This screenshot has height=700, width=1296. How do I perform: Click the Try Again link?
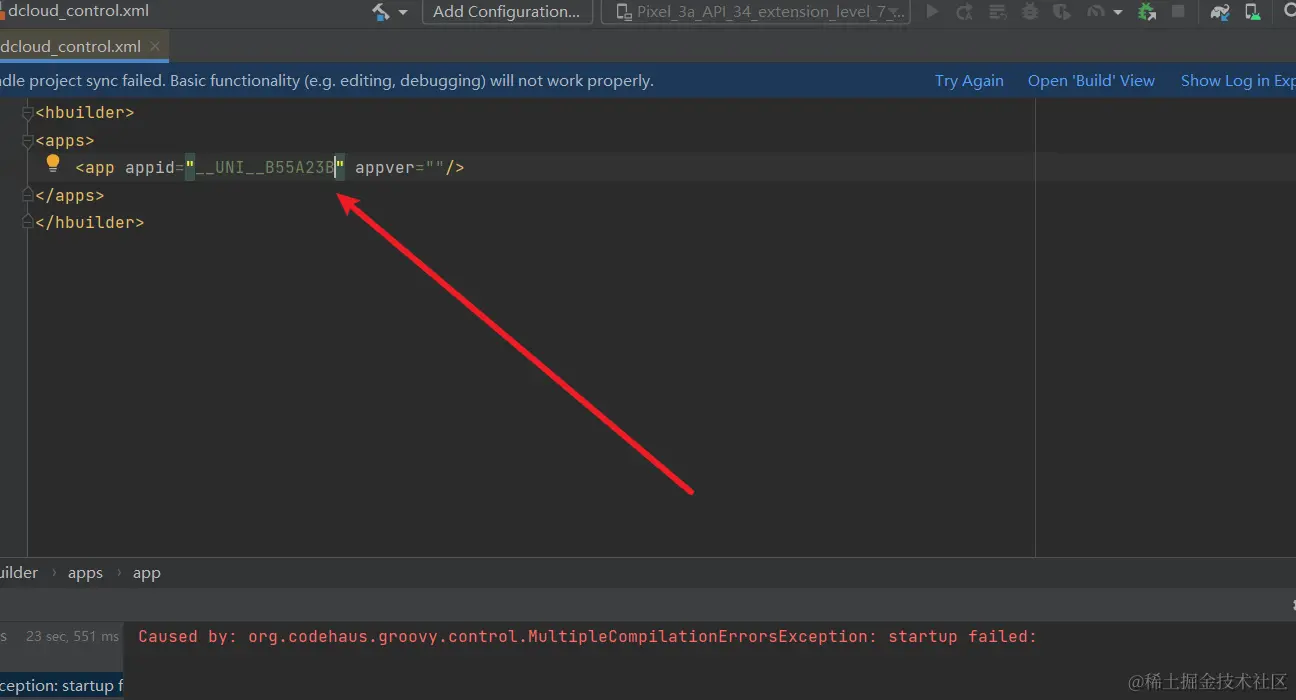point(968,81)
